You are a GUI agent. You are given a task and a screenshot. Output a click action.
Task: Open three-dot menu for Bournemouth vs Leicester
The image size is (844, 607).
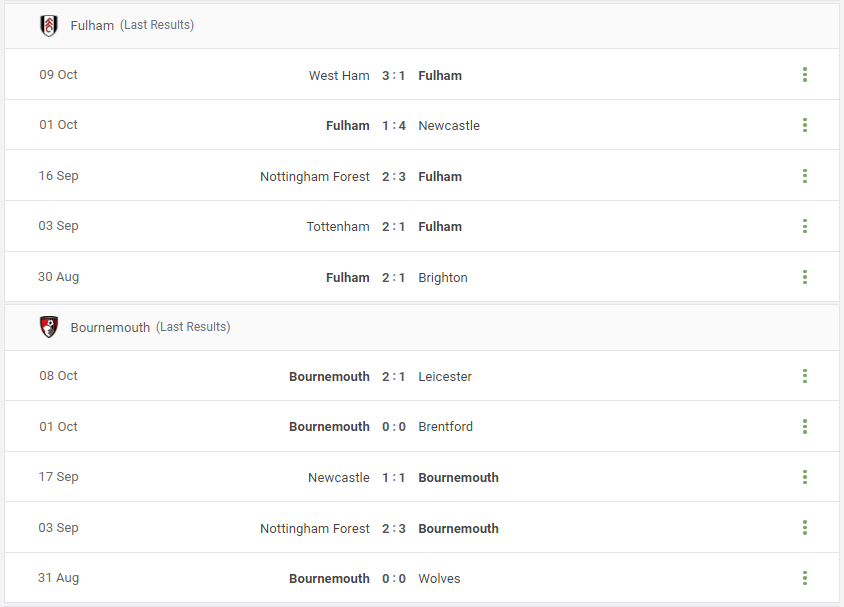pos(805,376)
